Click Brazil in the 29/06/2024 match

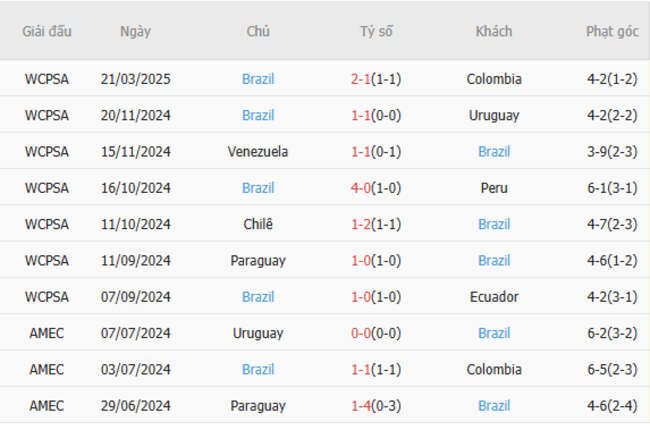coord(494,406)
